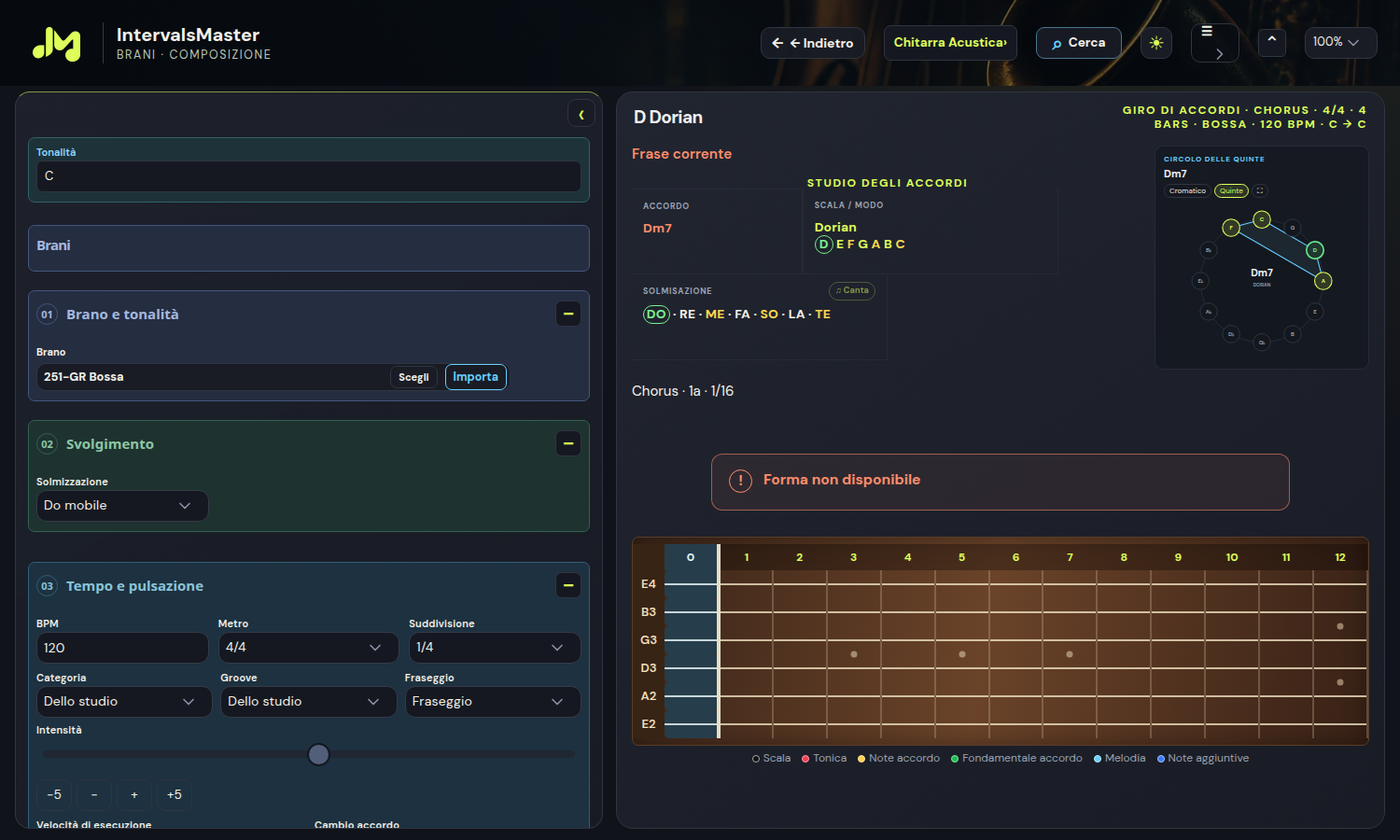Screen dimensions: 1400x840
Task: Click the E note on circle of fifths
Action: (x=1315, y=312)
